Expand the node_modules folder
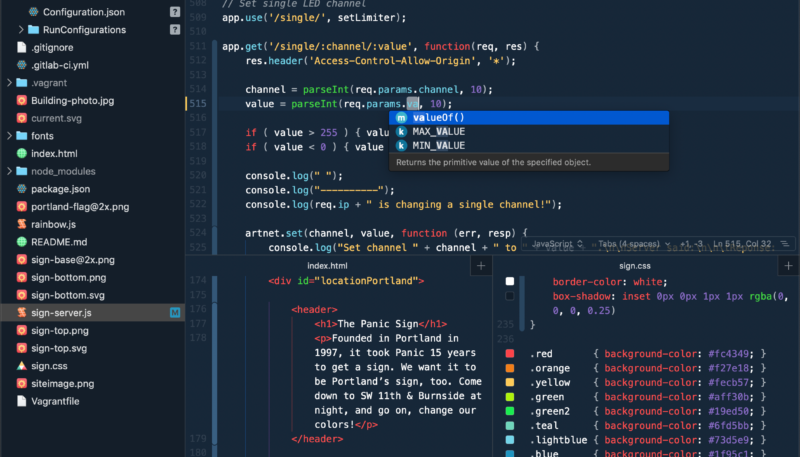Viewport: 800px width, 457px height. click(x=9, y=171)
